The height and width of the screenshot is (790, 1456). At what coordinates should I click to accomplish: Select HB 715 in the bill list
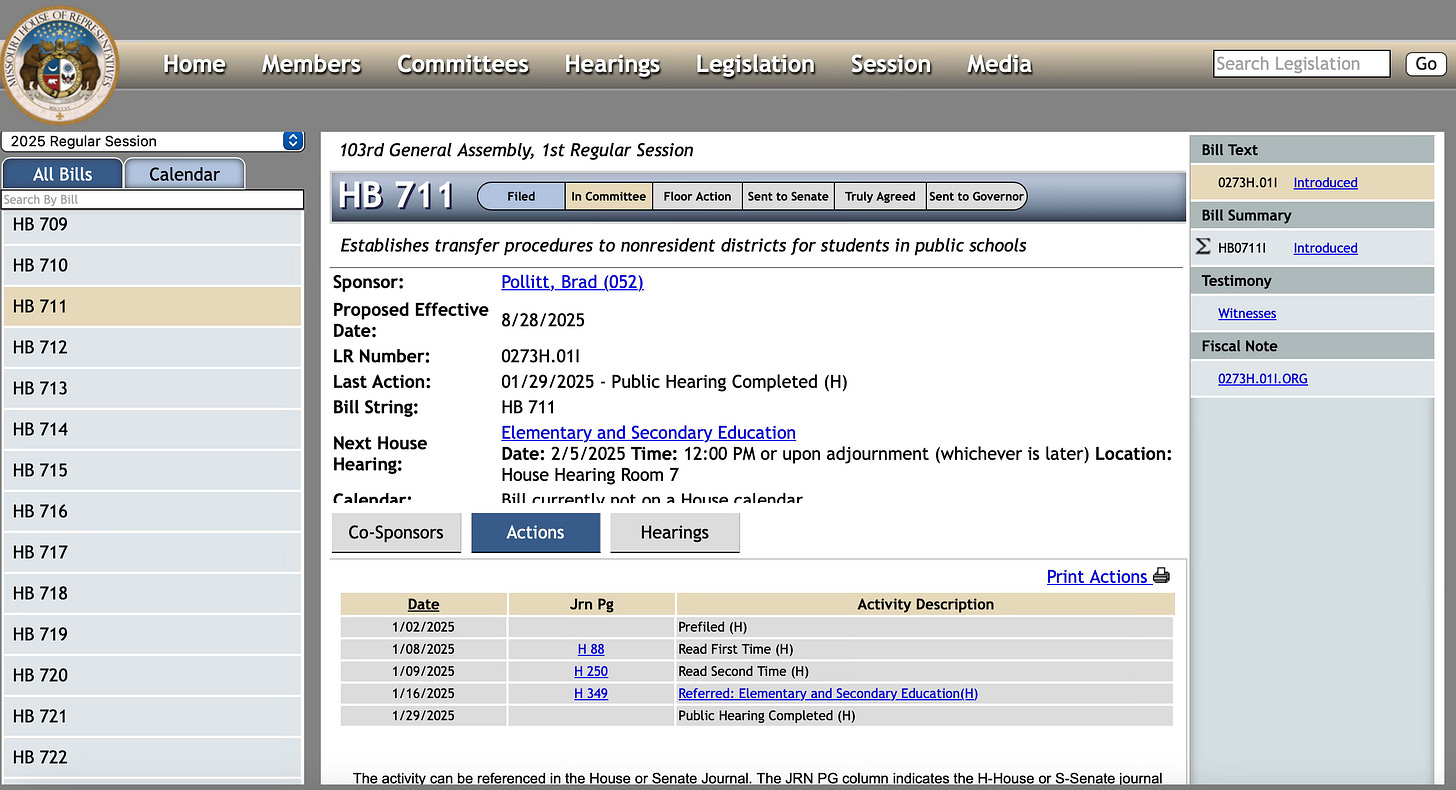point(152,471)
